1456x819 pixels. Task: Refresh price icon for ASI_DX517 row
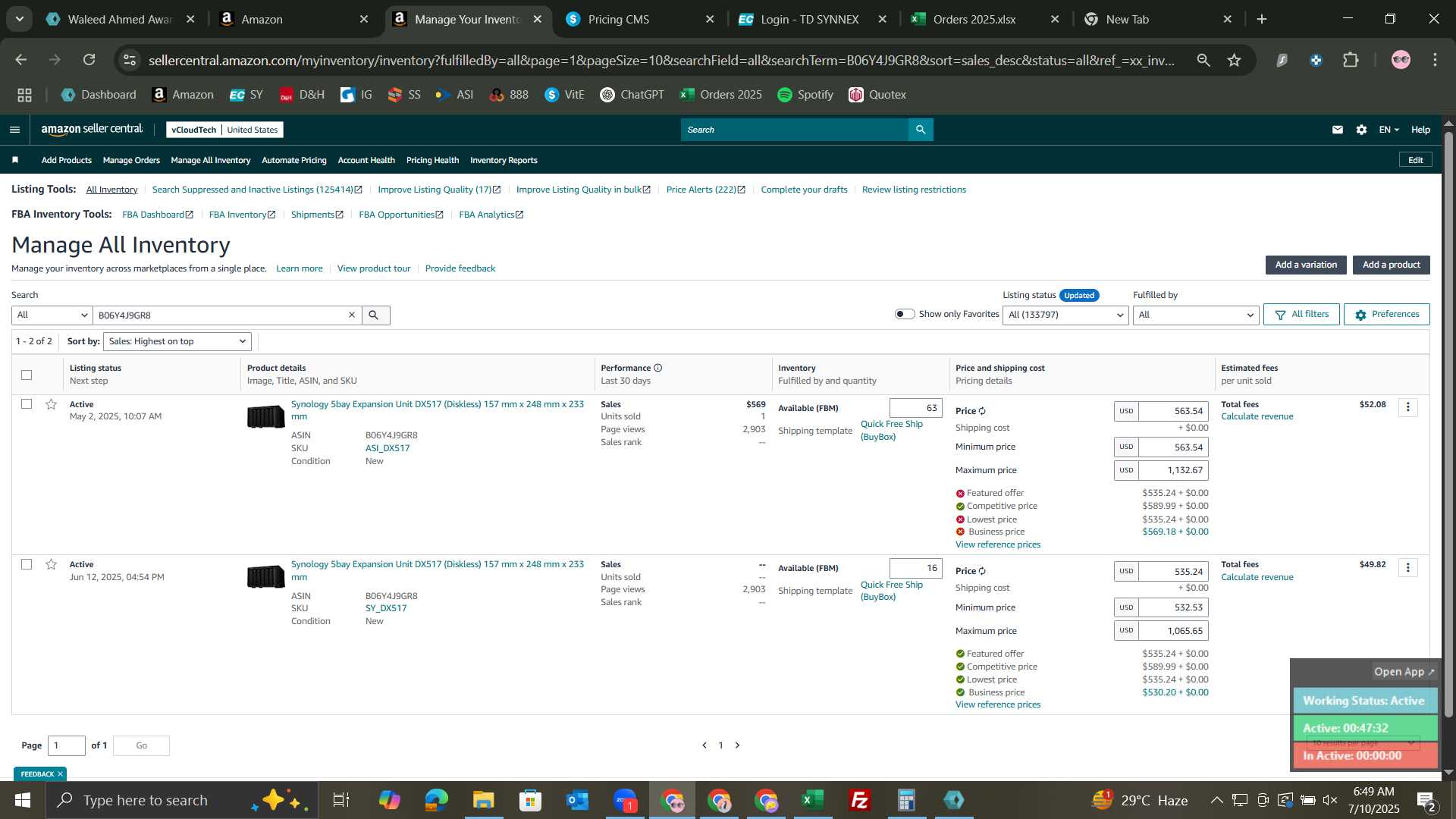click(982, 411)
